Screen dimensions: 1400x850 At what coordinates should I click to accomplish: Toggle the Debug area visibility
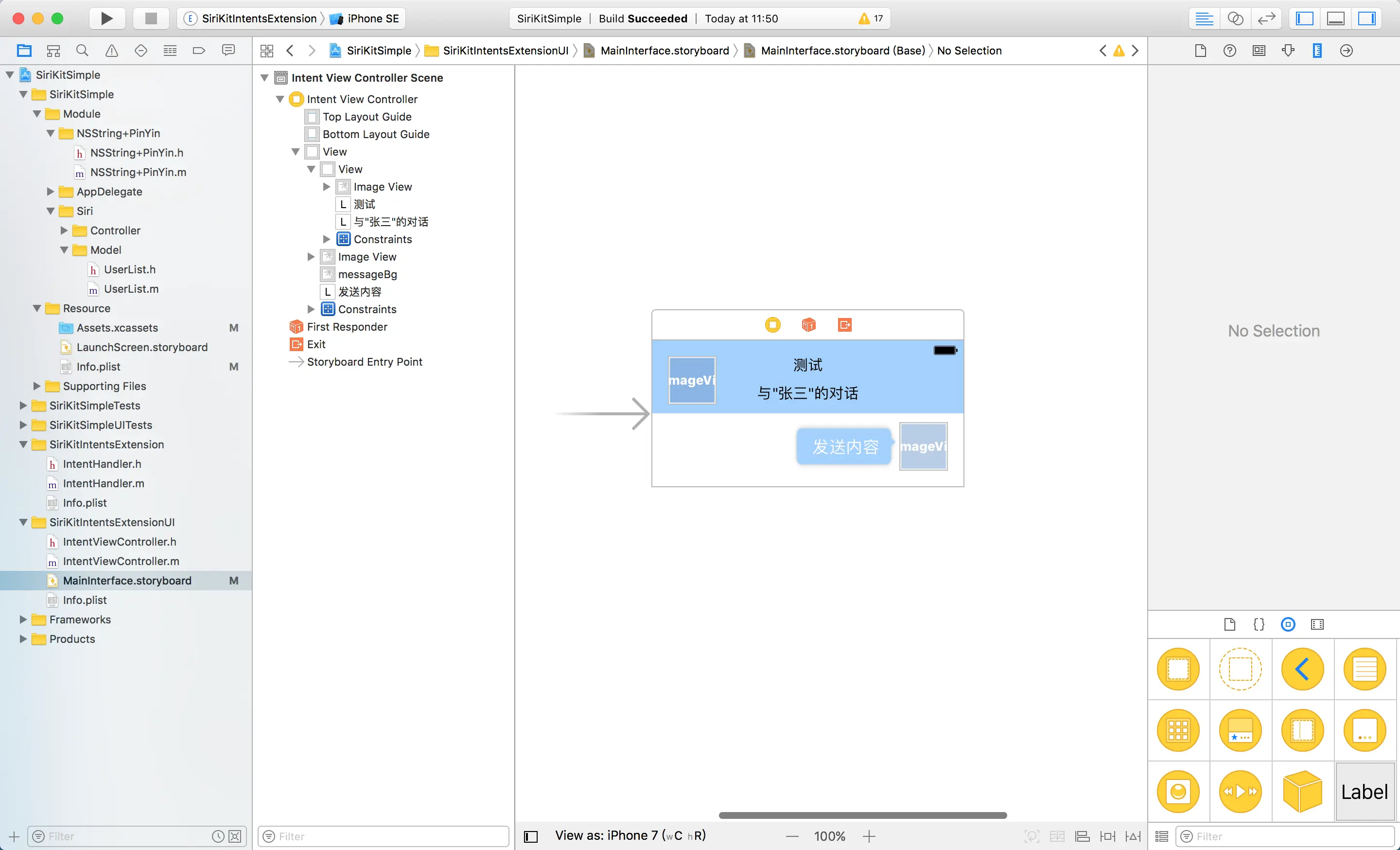1335,18
